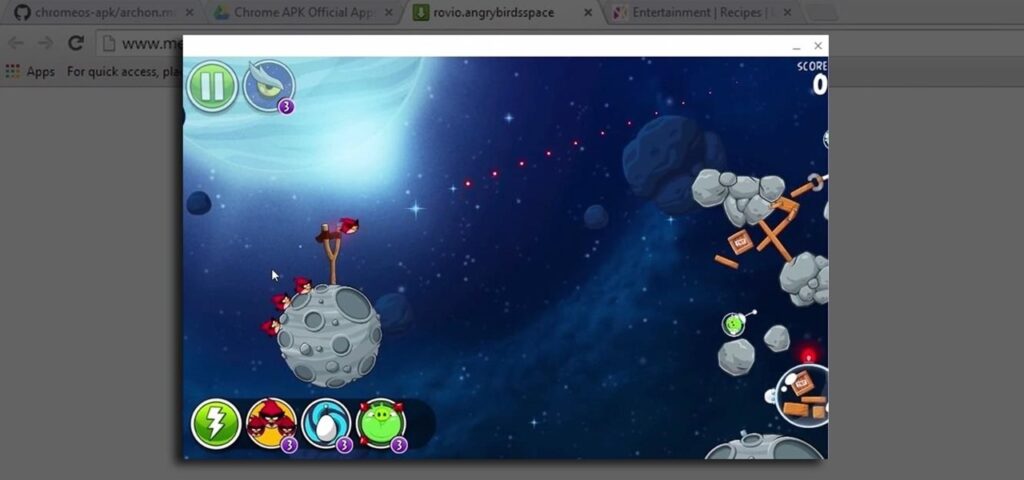The width and height of the screenshot is (1024, 480).
Task: Click the large cratered gray planet
Action: coord(329,336)
